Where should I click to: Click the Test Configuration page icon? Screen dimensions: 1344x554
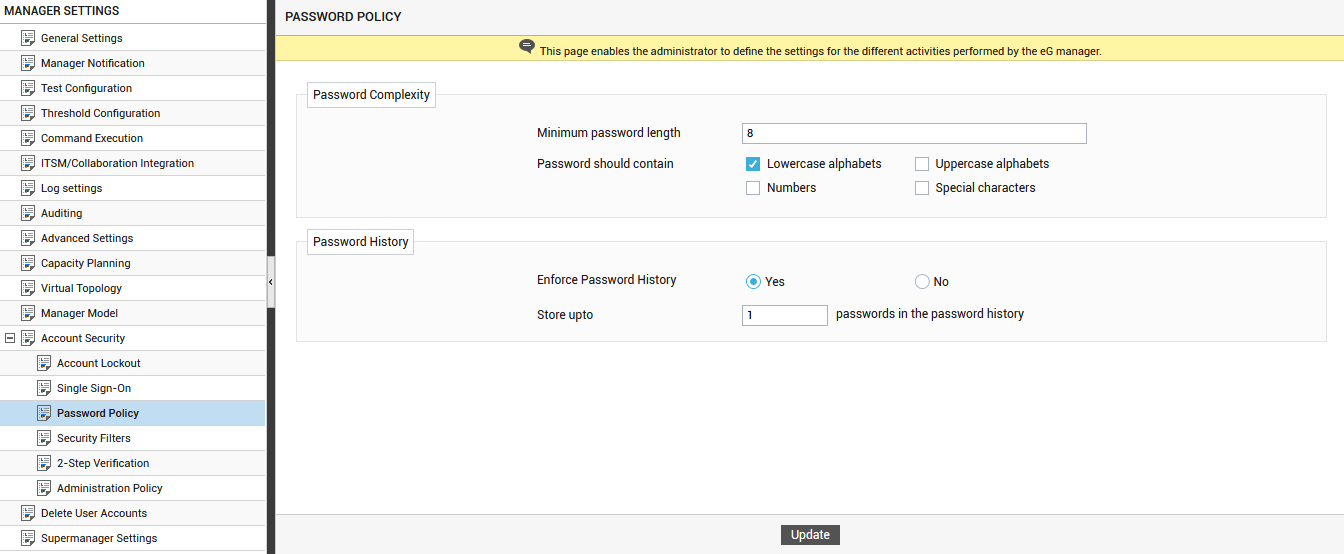pyautogui.click(x=28, y=88)
